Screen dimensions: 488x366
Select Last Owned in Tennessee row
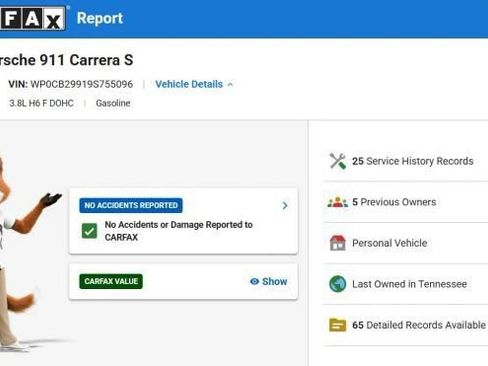click(x=405, y=284)
